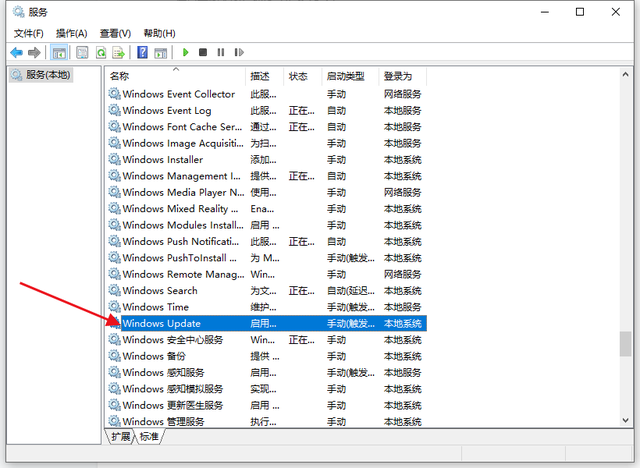The height and width of the screenshot is (468, 640).
Task: Select Windows 感知模拟服务 row
Action: (267, 389)
